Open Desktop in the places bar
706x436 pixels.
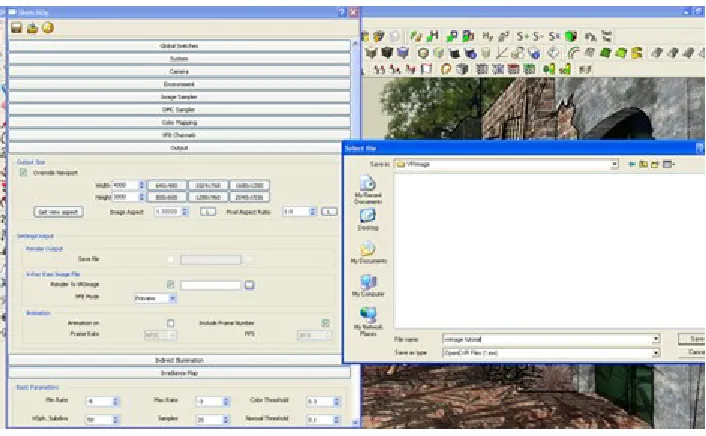click(x=368, y=220)
